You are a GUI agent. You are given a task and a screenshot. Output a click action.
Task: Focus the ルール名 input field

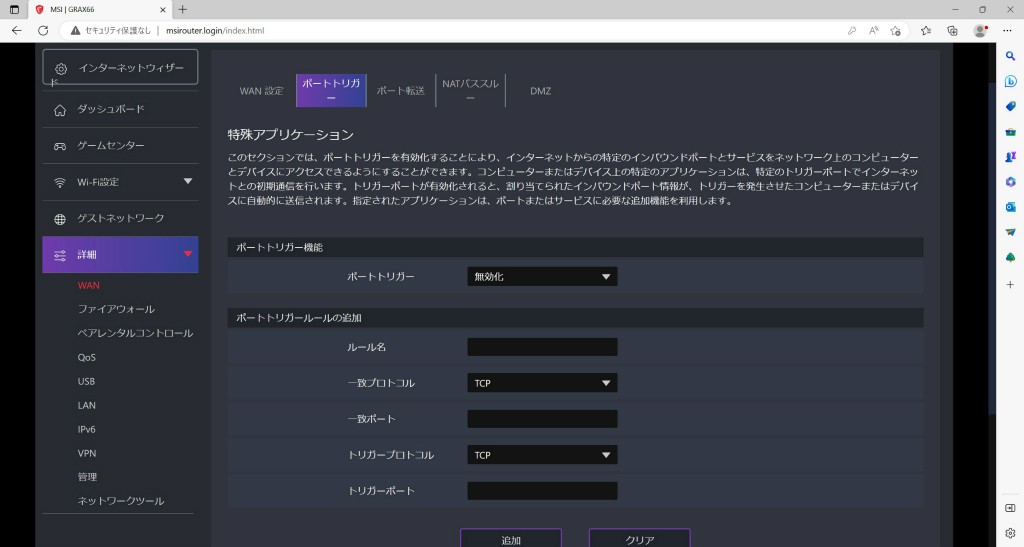point(542,347)
